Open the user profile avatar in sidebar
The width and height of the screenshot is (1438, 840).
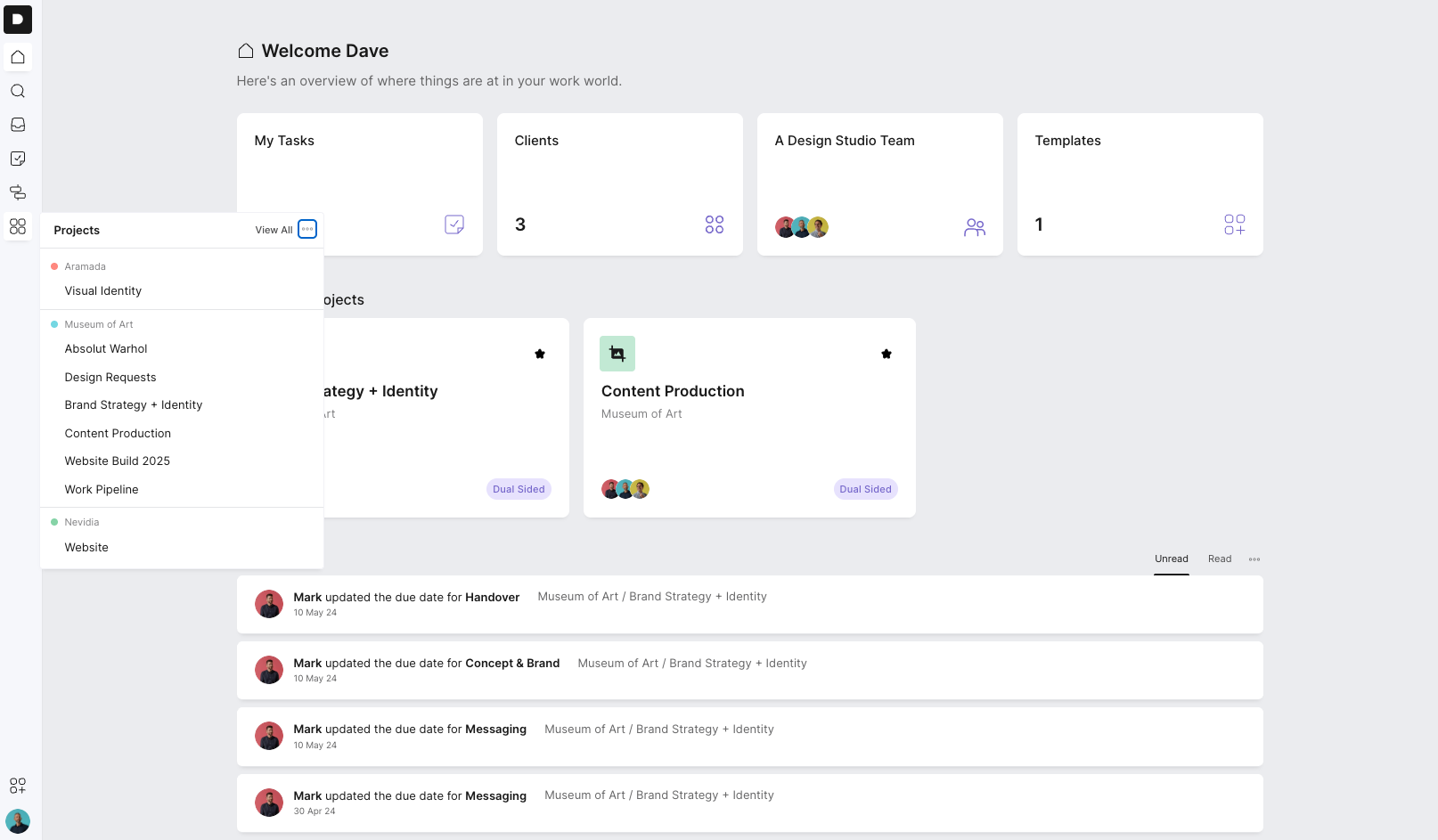pos(18,820)
